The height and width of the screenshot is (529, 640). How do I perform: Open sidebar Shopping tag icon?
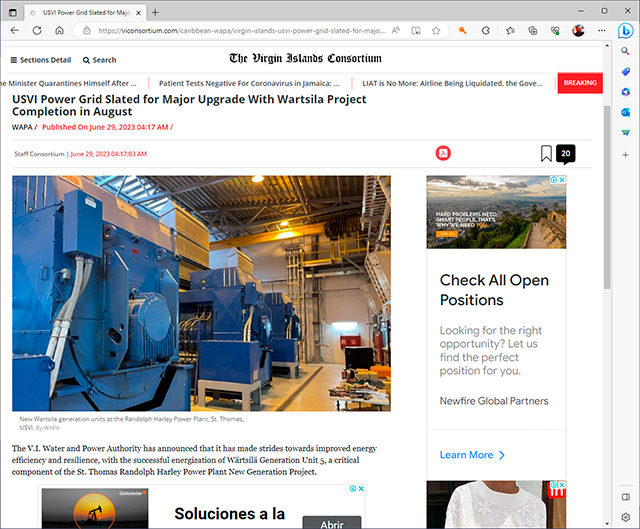point(625,71)
